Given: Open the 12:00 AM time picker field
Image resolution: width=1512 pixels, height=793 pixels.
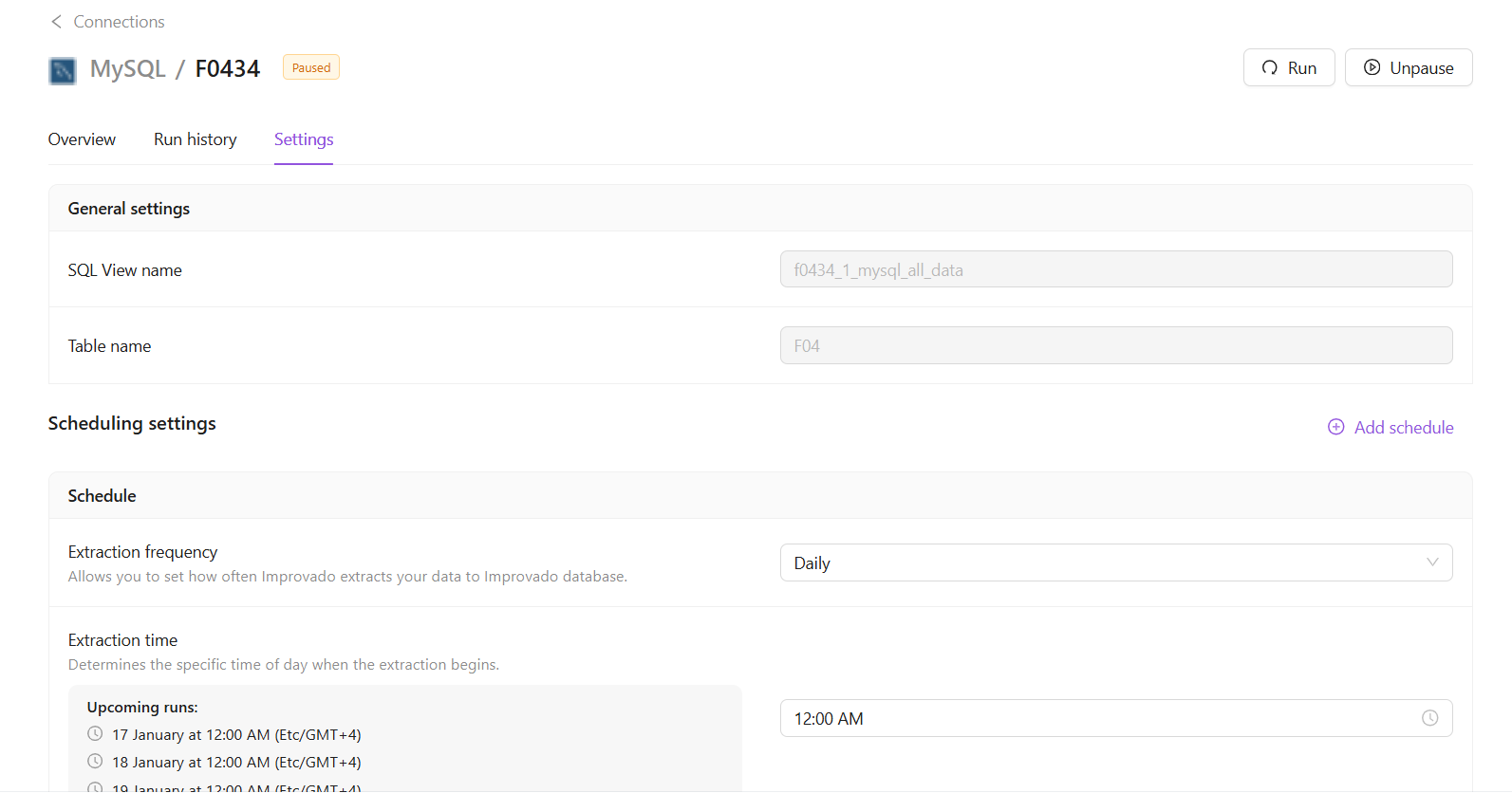Looking at the screenshot, I should point(1101,718).
